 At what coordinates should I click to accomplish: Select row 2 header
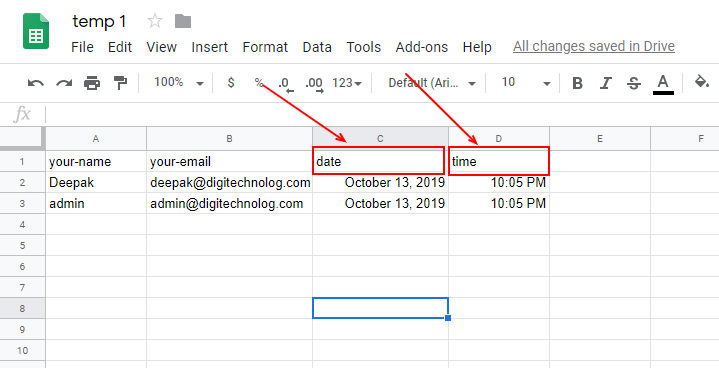click(x=22, y=182)
